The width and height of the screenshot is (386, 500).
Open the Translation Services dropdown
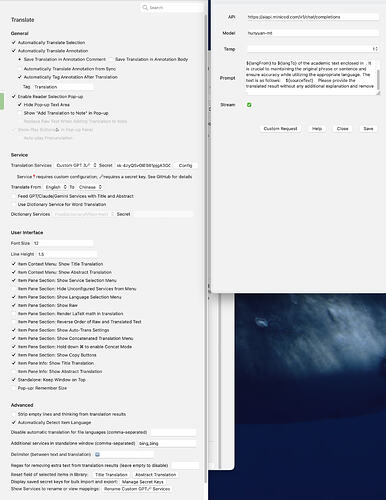pyautogui.click(x=76, y=165)
